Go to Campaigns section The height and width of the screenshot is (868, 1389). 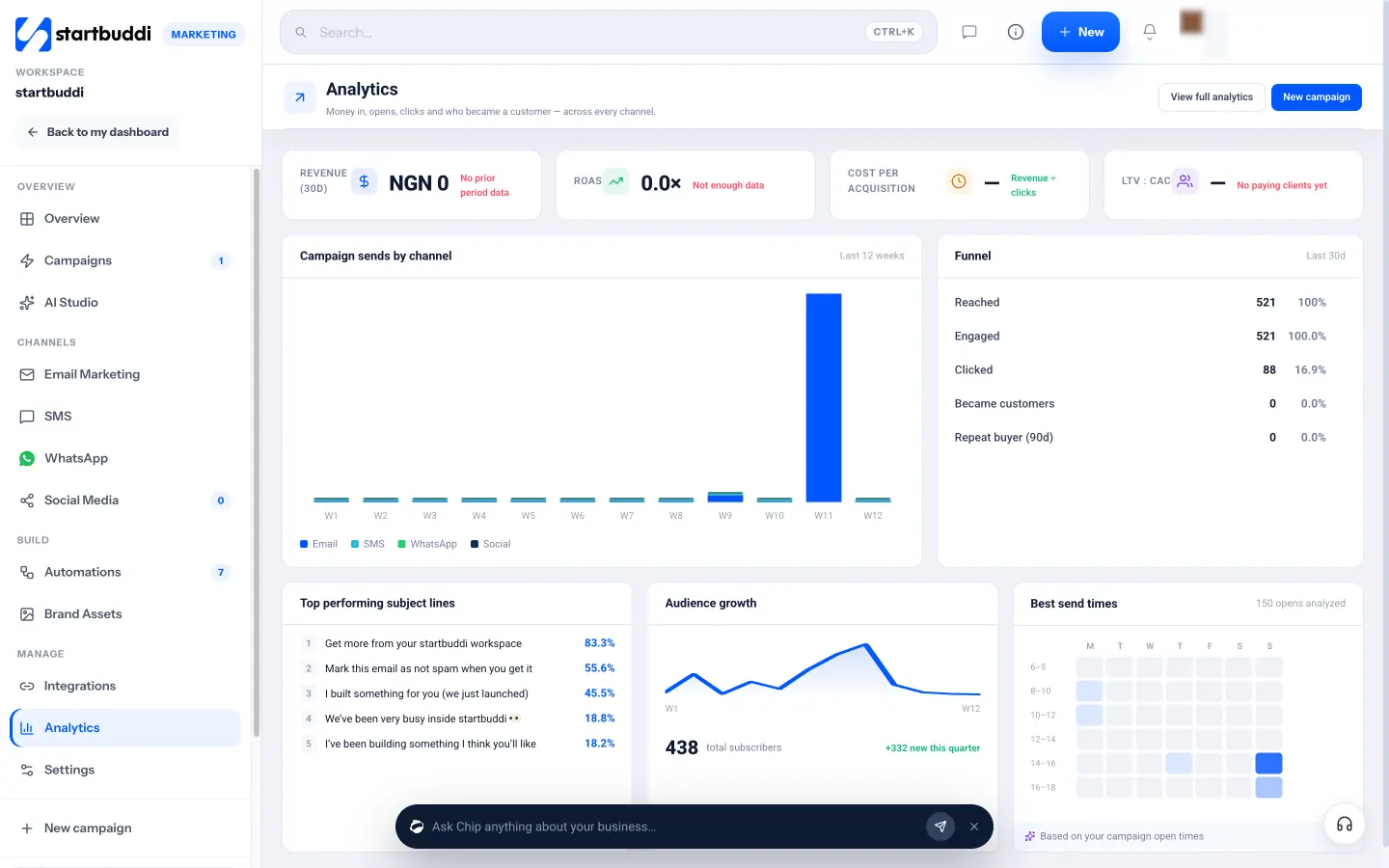pos(125,260)
